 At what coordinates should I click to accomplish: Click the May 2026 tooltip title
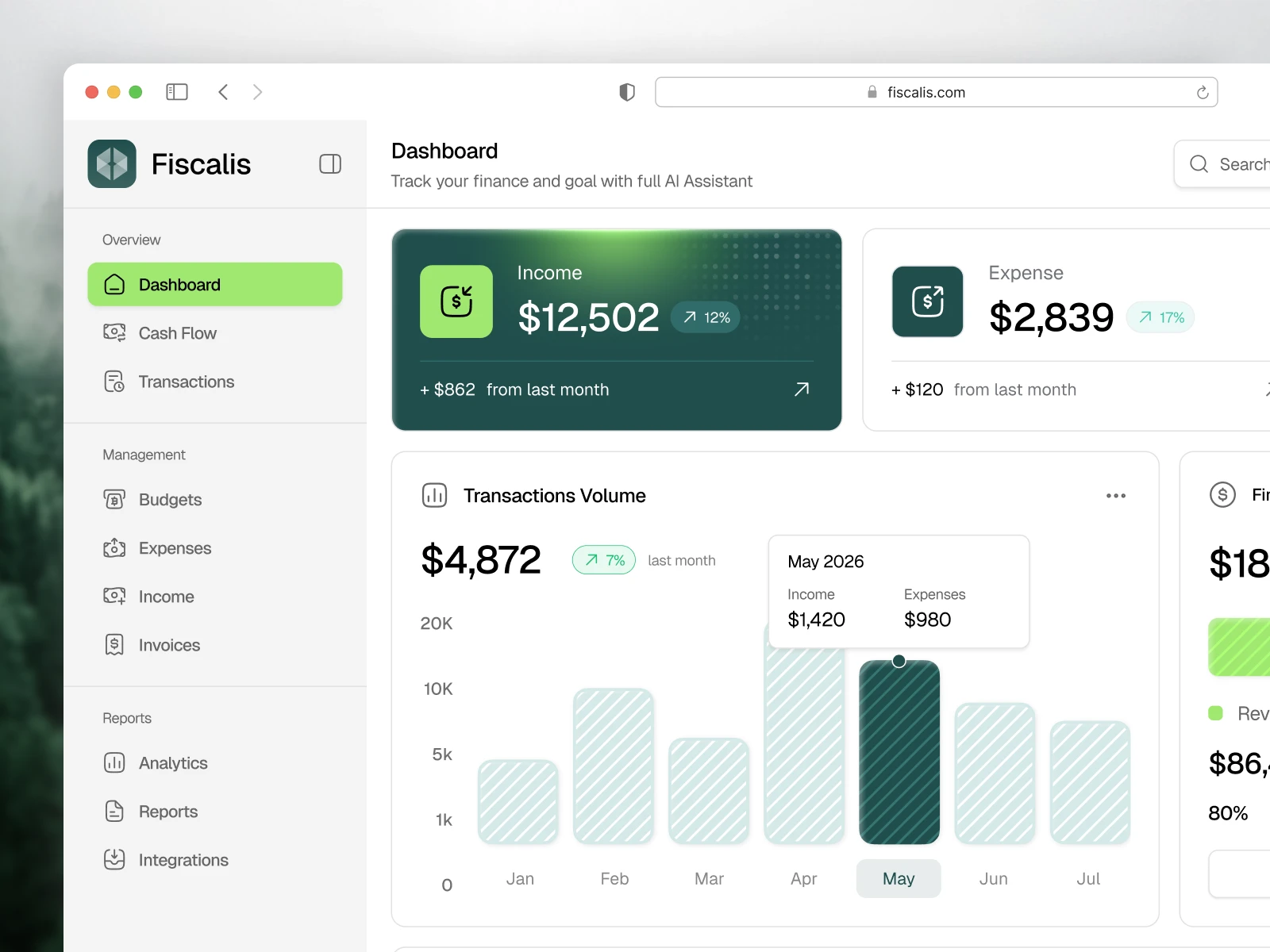(x=825, y=561)
